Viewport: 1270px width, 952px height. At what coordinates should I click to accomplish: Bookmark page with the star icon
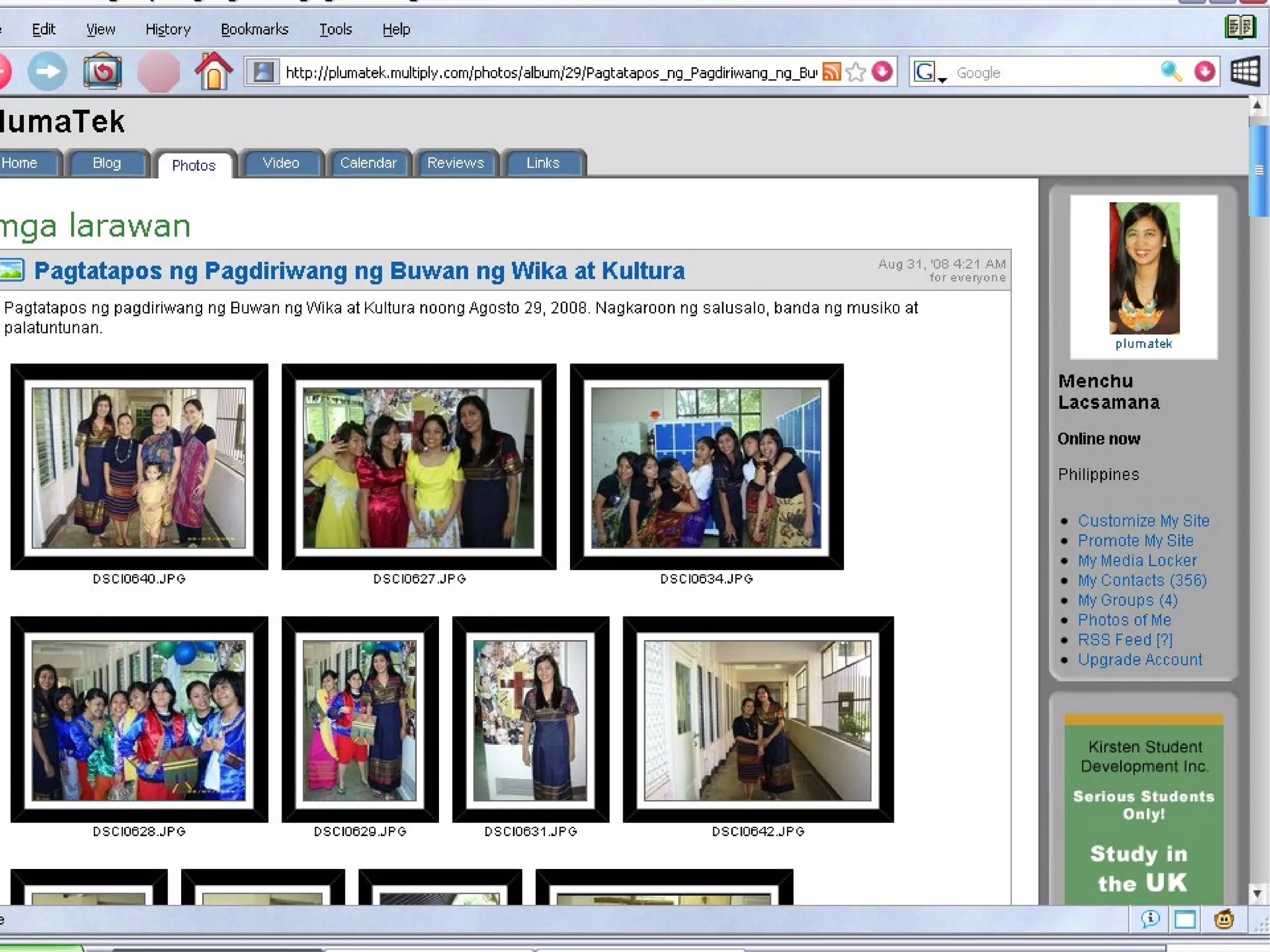[856, 72]
